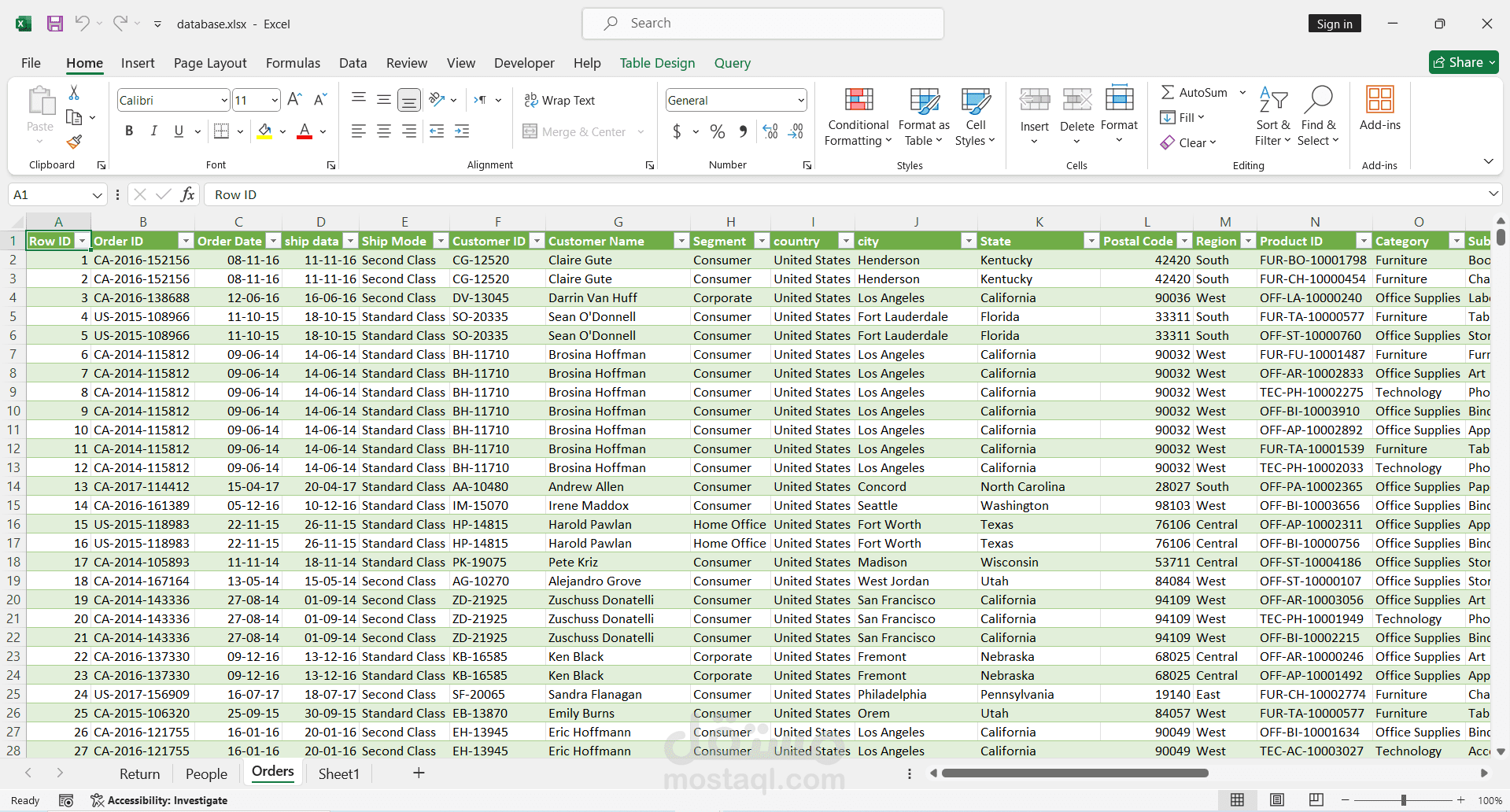This screenshot has width=1510, height=812.
Task: Toggle Bold formatting
Action: click(x=129, y=131)
